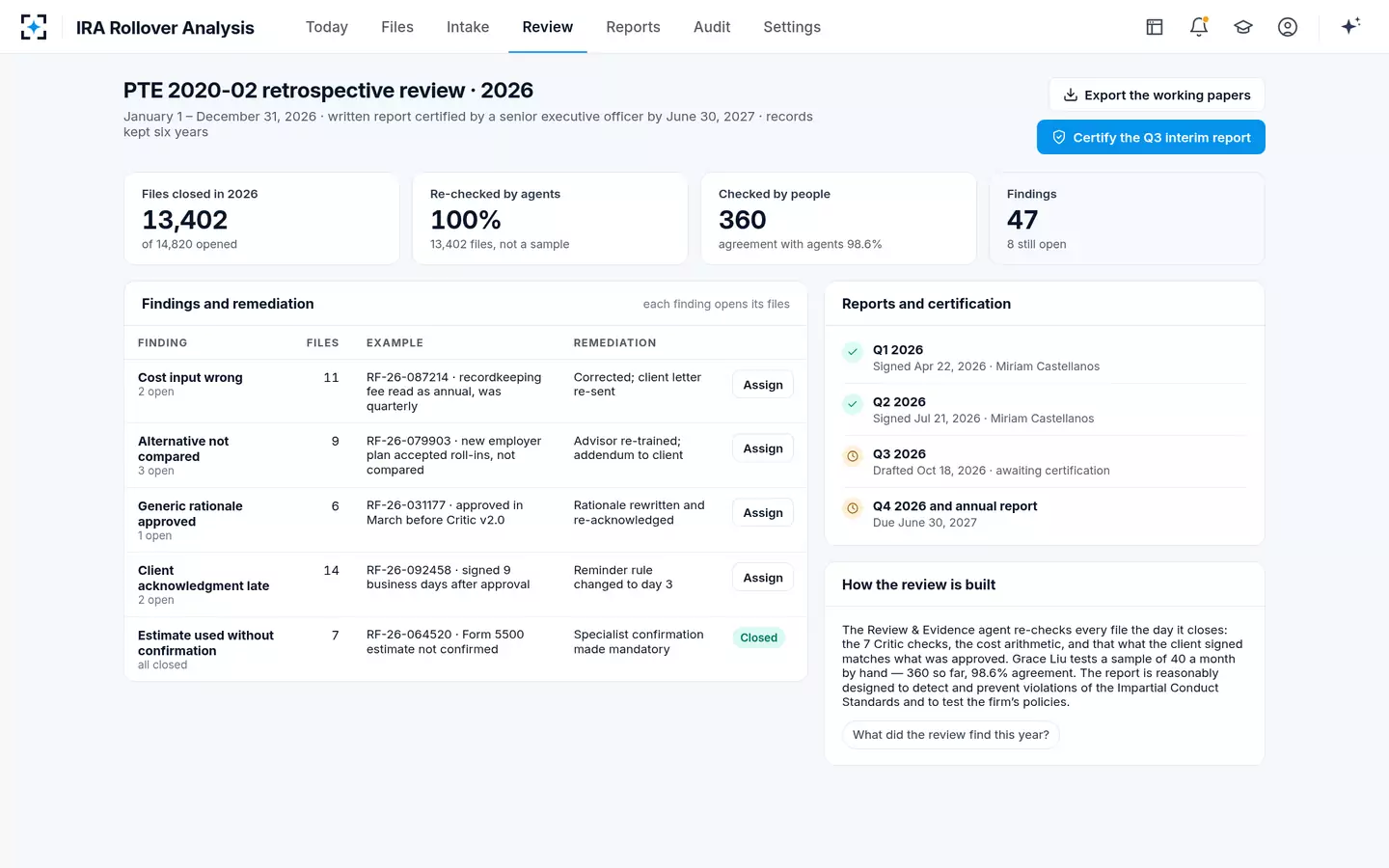Click the Q1 2026 signed checkmark icon

(x=853, y=352)
